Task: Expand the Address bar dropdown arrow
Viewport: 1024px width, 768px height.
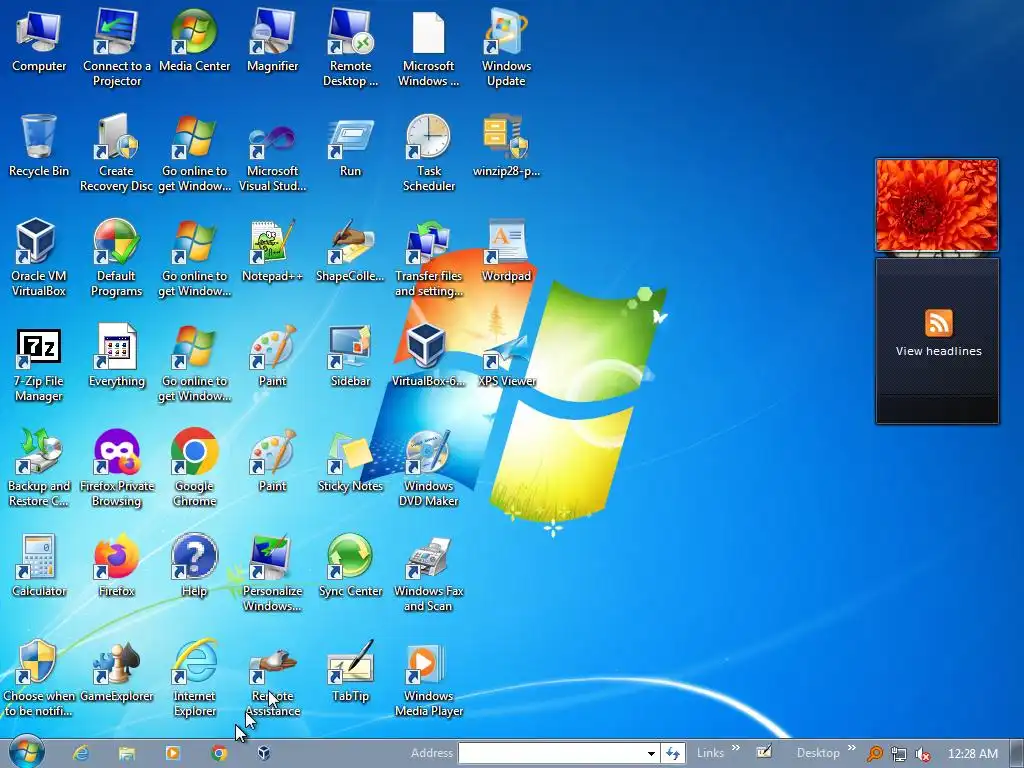Action: [x=650, y=753]
